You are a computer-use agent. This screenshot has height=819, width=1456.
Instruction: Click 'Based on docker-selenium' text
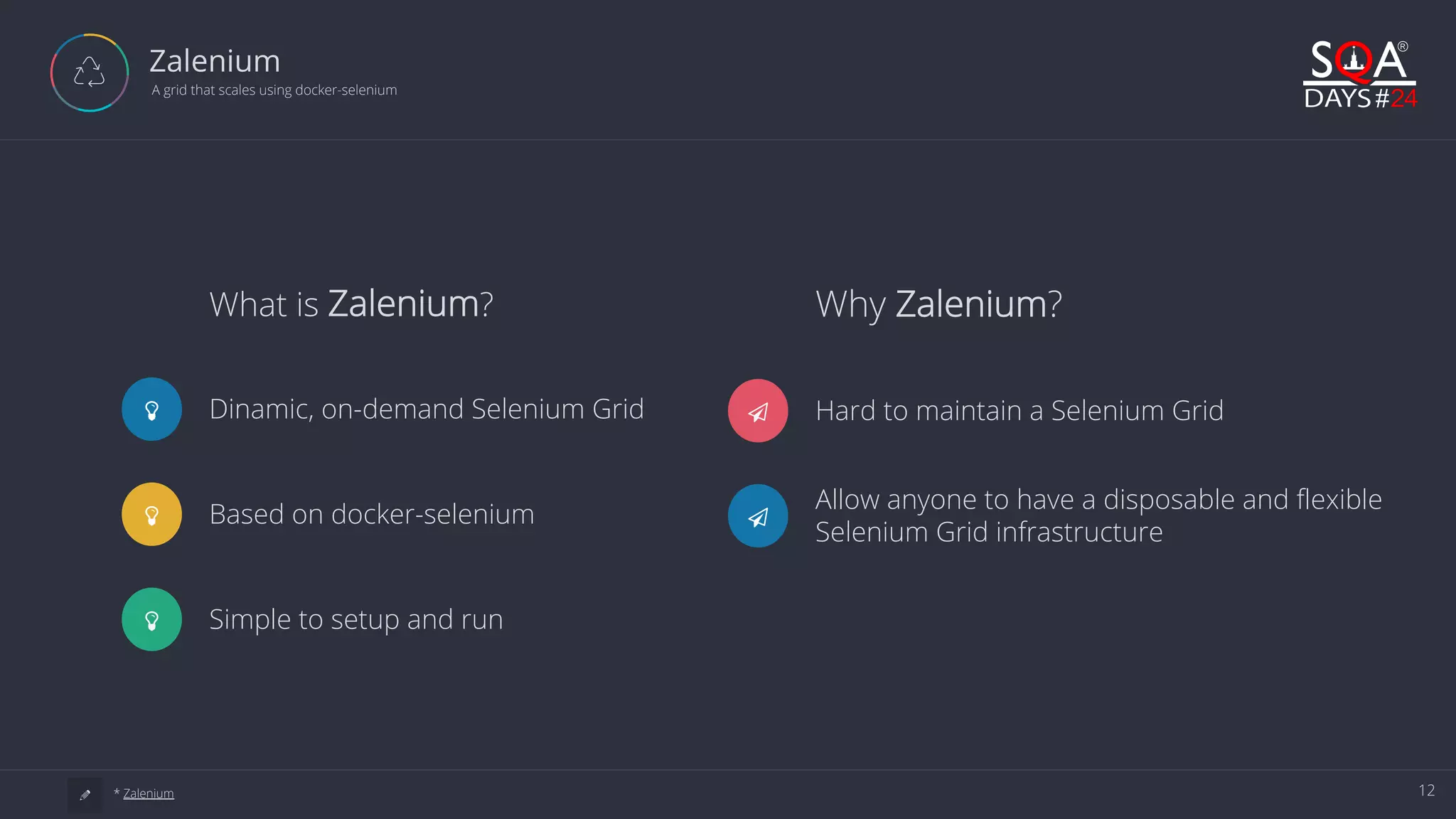372,514
